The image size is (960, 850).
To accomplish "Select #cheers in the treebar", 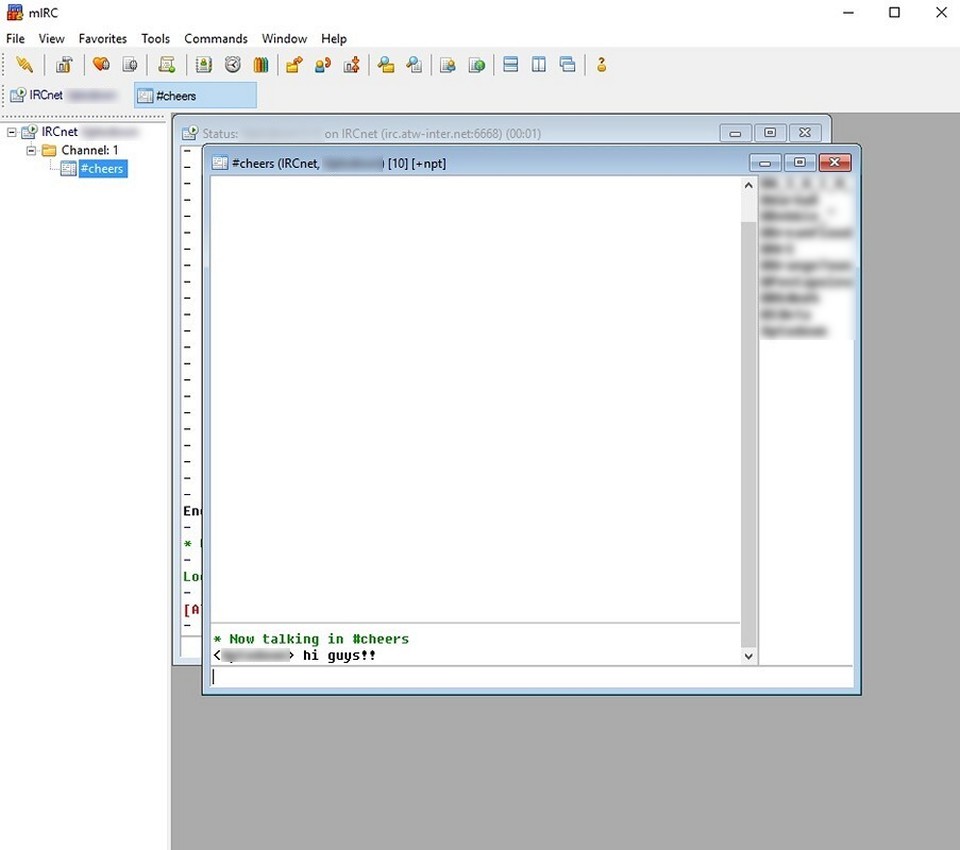I will 102,168.
